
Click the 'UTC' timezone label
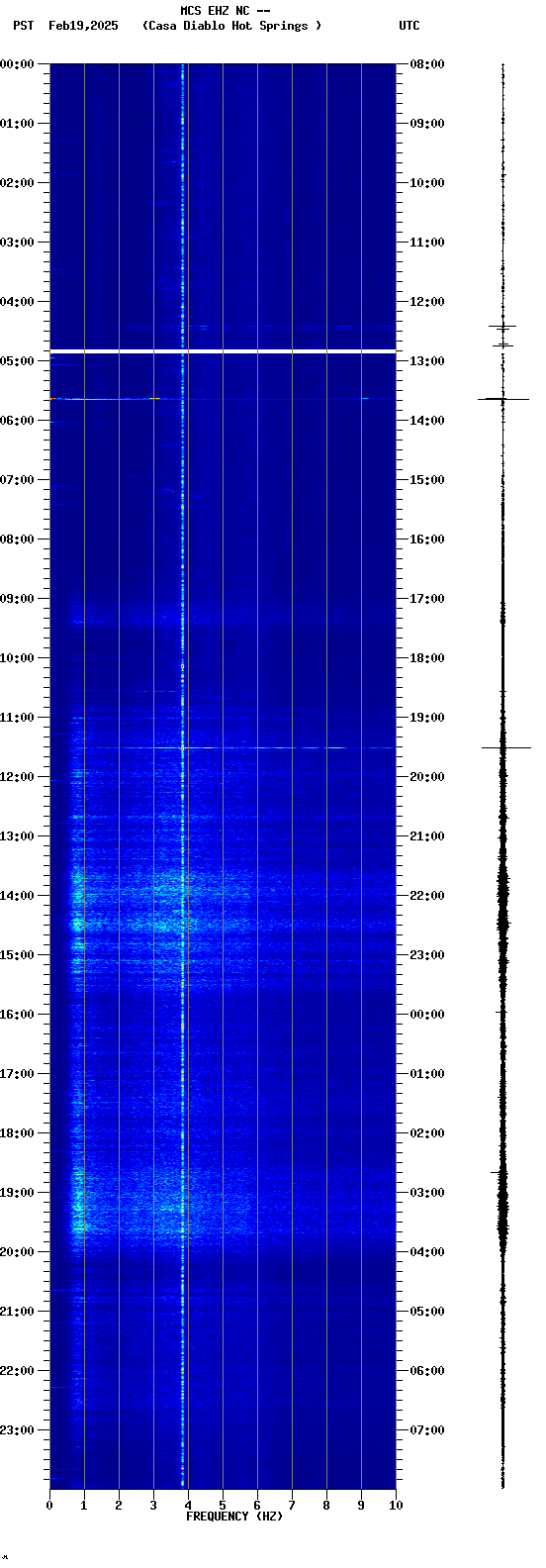(x=409, y=26)
